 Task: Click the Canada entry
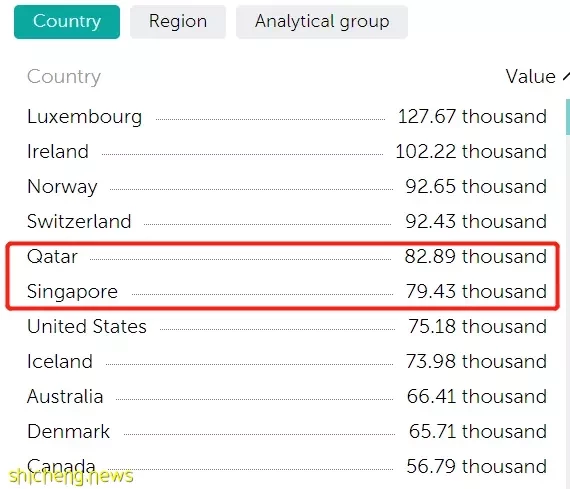click(x=287, y=466)
